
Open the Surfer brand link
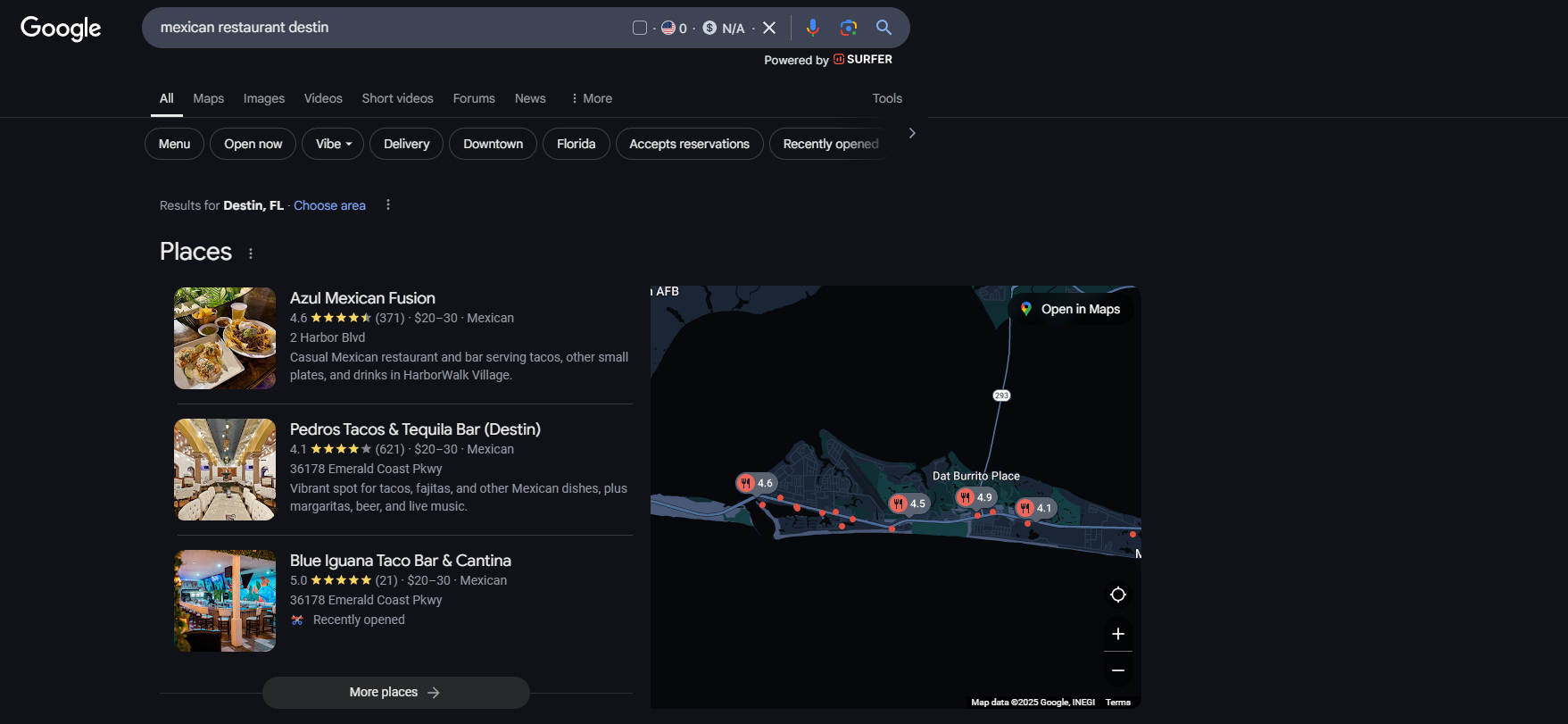(x=863, y=60)
